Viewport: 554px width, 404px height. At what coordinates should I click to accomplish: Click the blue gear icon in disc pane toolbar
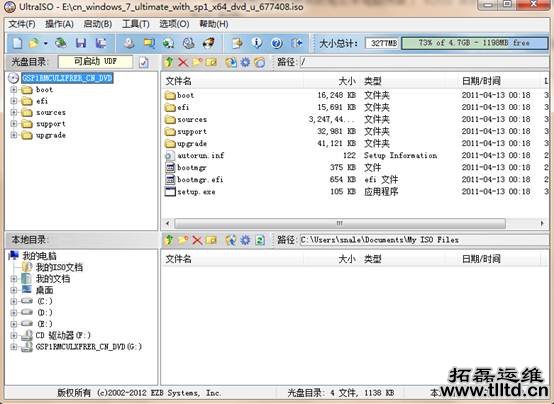click(245, 63)
